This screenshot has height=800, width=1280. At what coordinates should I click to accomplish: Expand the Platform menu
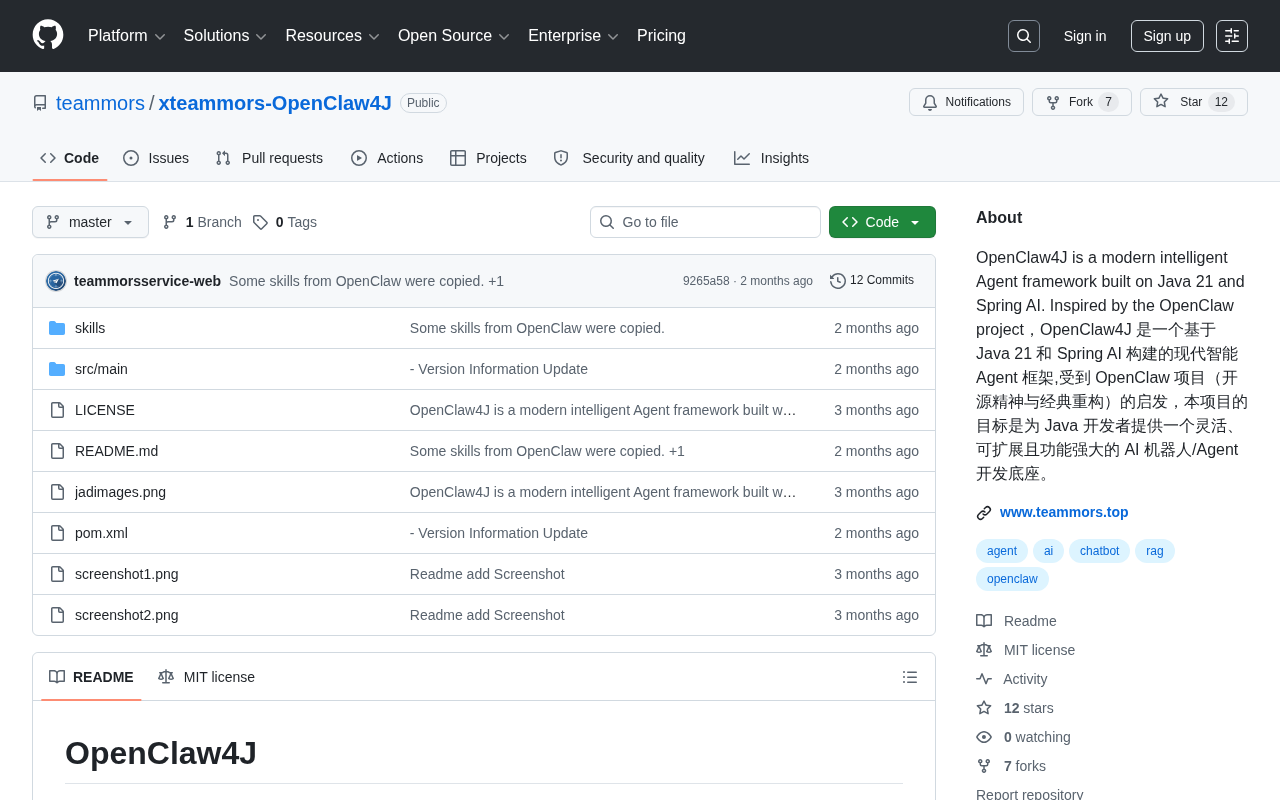point(126,36)
